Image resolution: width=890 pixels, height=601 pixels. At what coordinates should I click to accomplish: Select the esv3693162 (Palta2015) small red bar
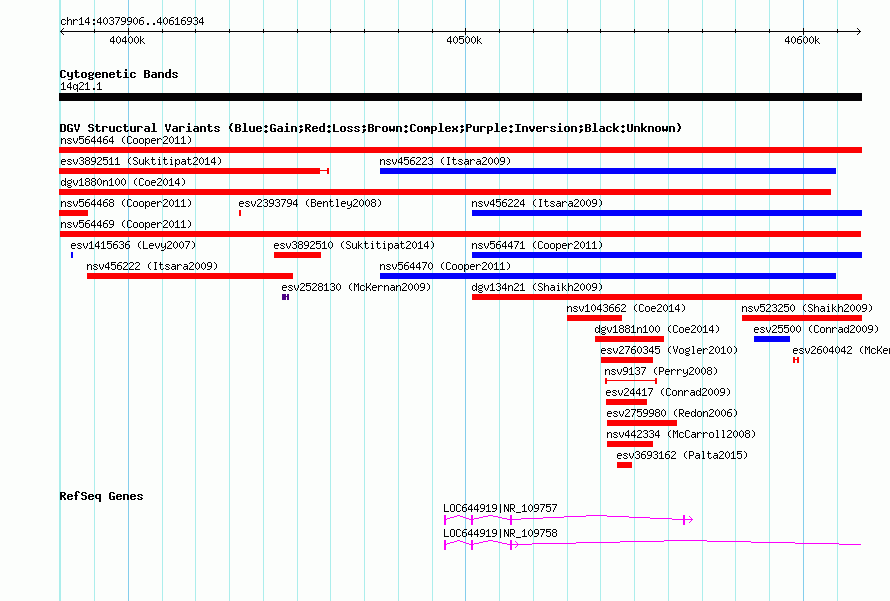click(624, 465)
